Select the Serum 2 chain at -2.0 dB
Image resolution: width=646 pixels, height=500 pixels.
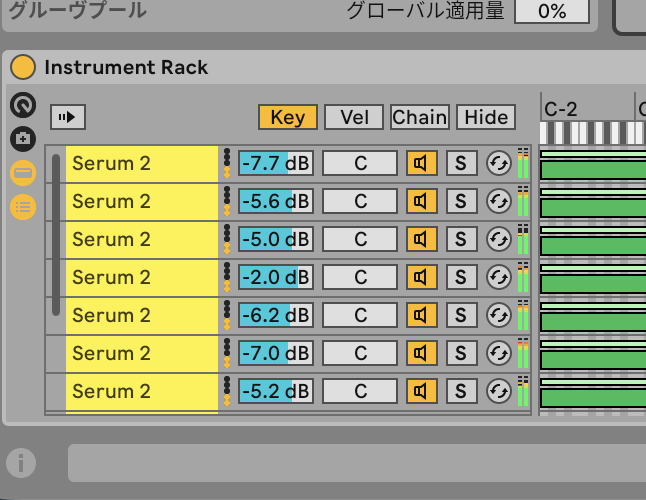click(x=142, y=277)
